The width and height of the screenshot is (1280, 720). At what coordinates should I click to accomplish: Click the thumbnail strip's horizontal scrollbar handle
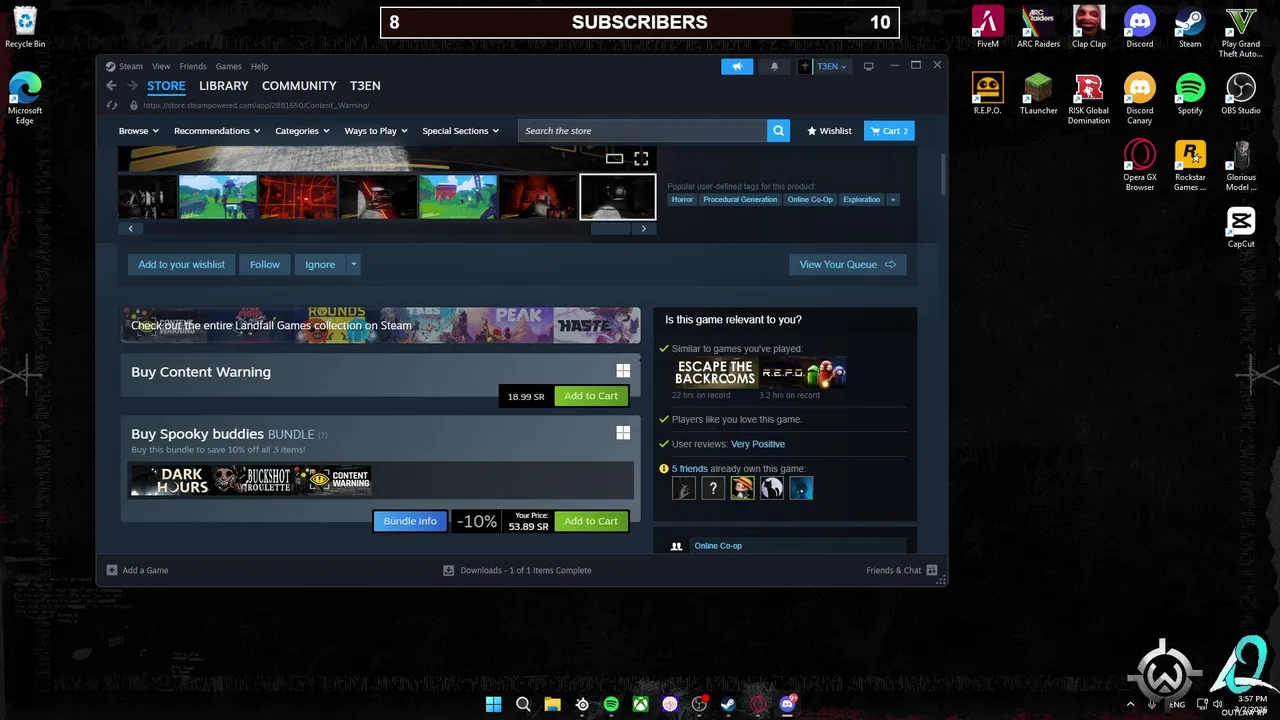tap(611, 228)
